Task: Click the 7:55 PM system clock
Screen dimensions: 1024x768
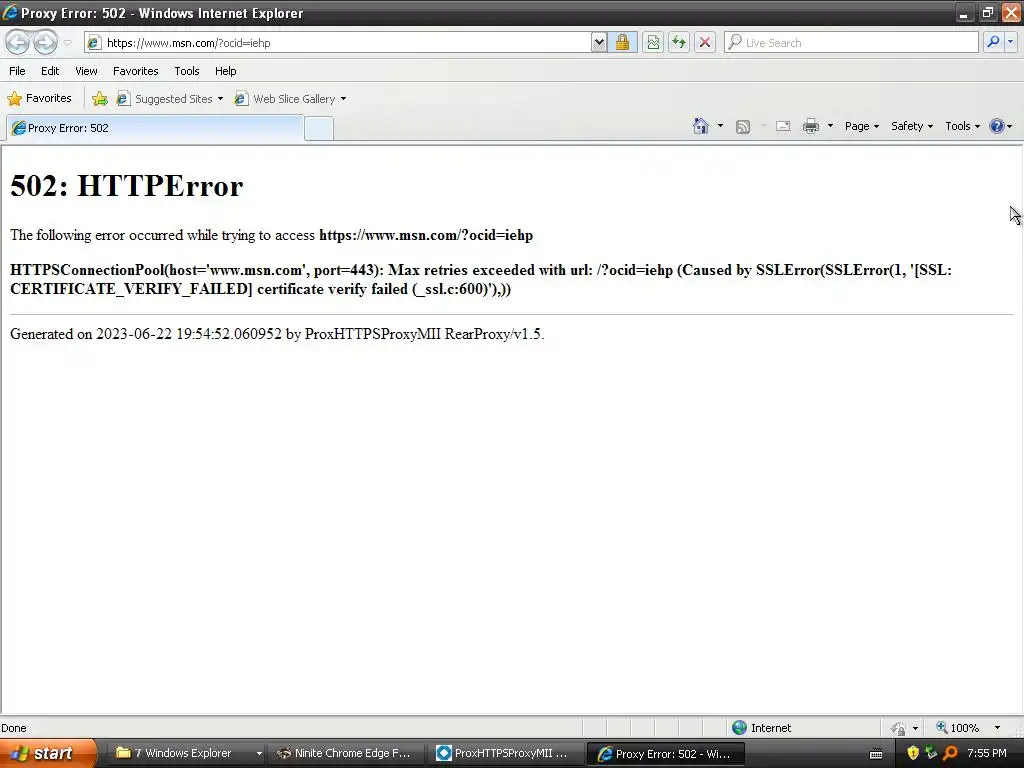Action: click(987, 754)
